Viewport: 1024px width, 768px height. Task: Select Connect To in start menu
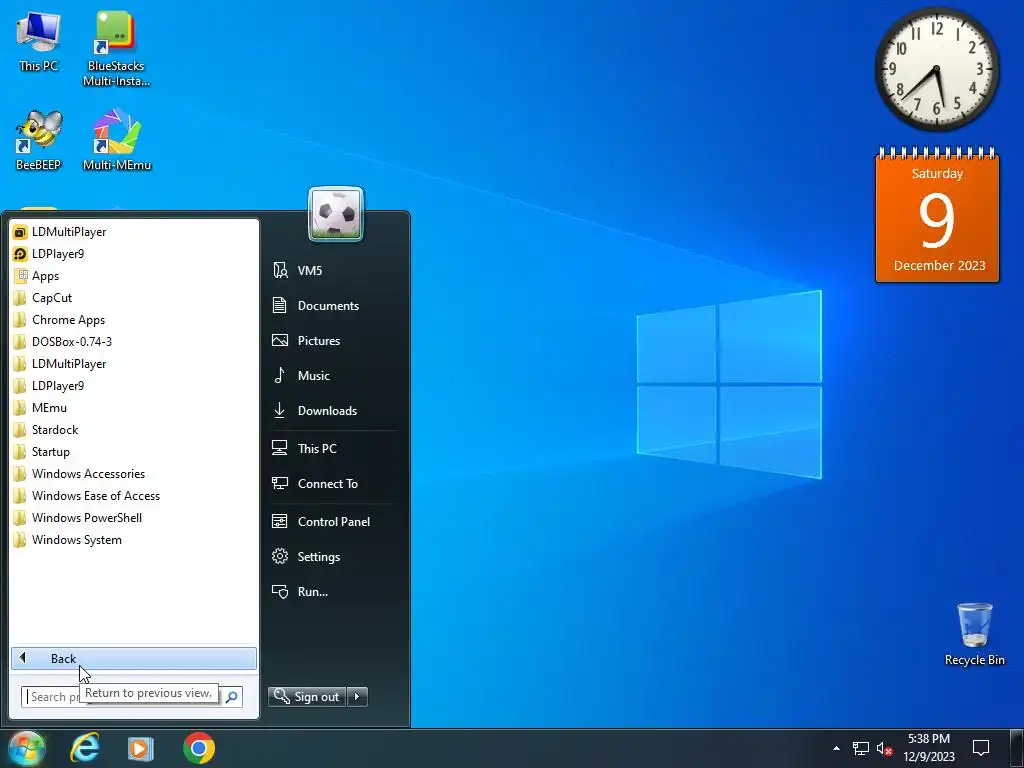[333, 484]
